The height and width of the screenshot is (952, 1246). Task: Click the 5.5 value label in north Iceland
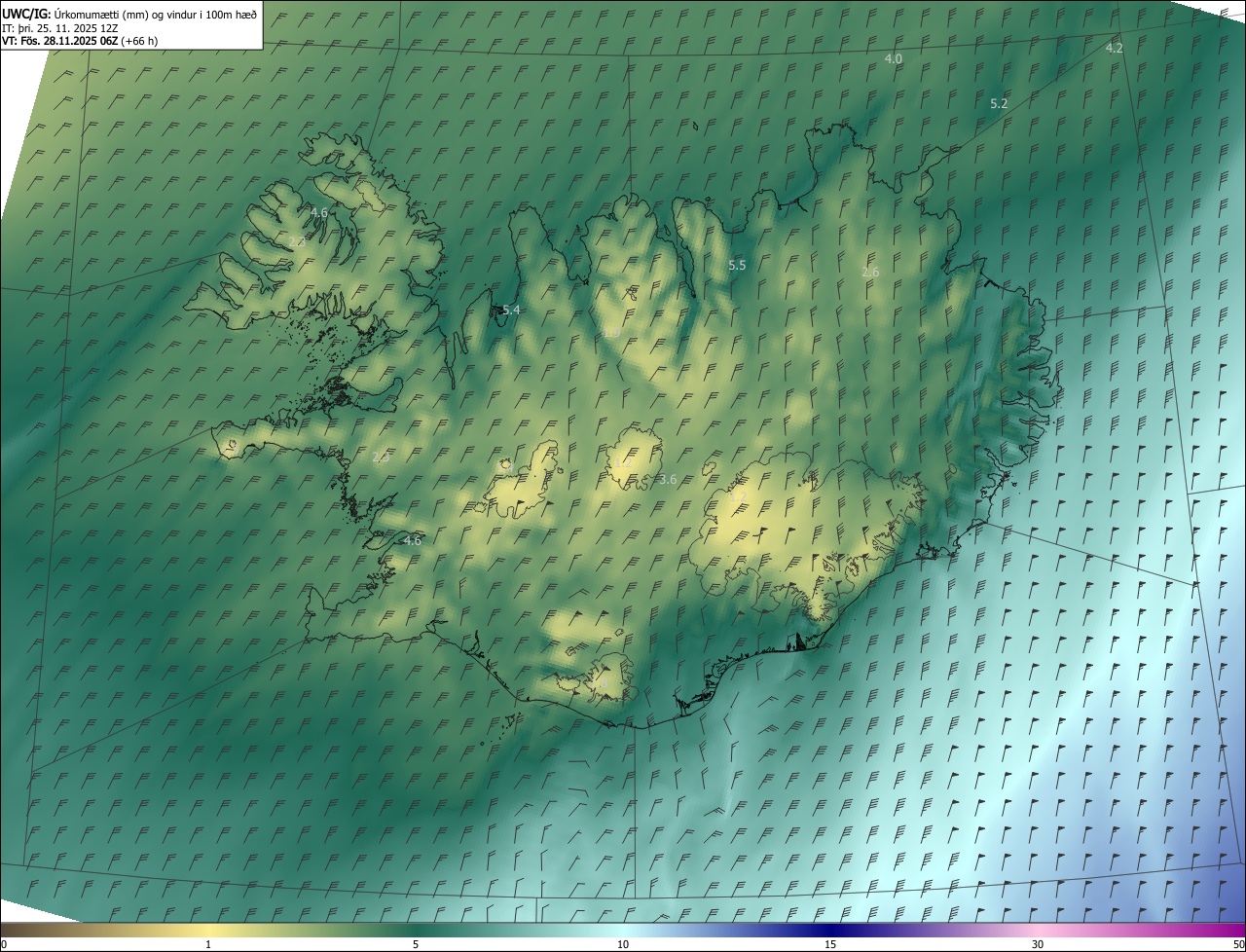tap(737, 265)
